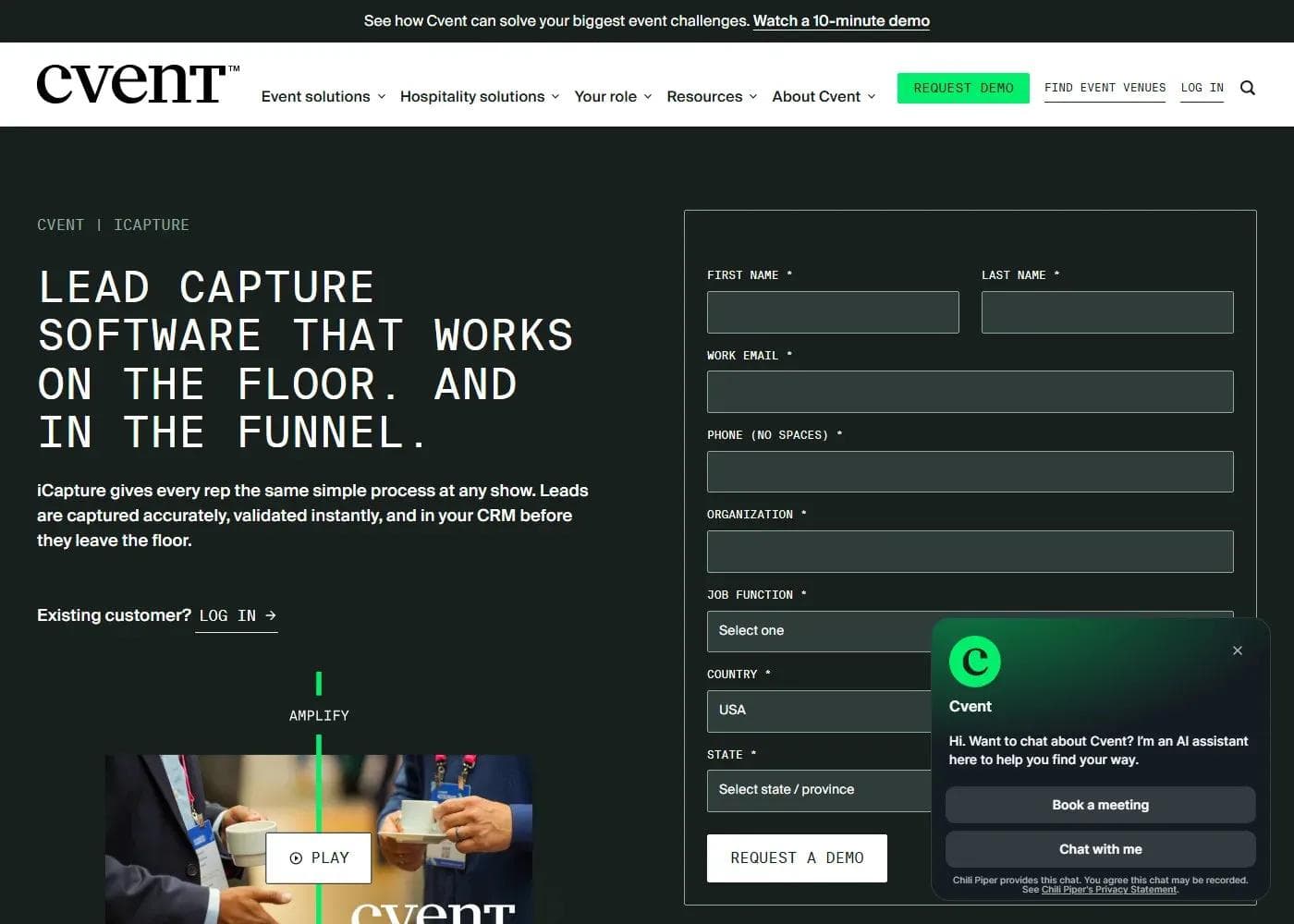Click the green Cvent chat avatar icon
The height and width of the screenshot is (924, 1294).
(x=974, y=661)
